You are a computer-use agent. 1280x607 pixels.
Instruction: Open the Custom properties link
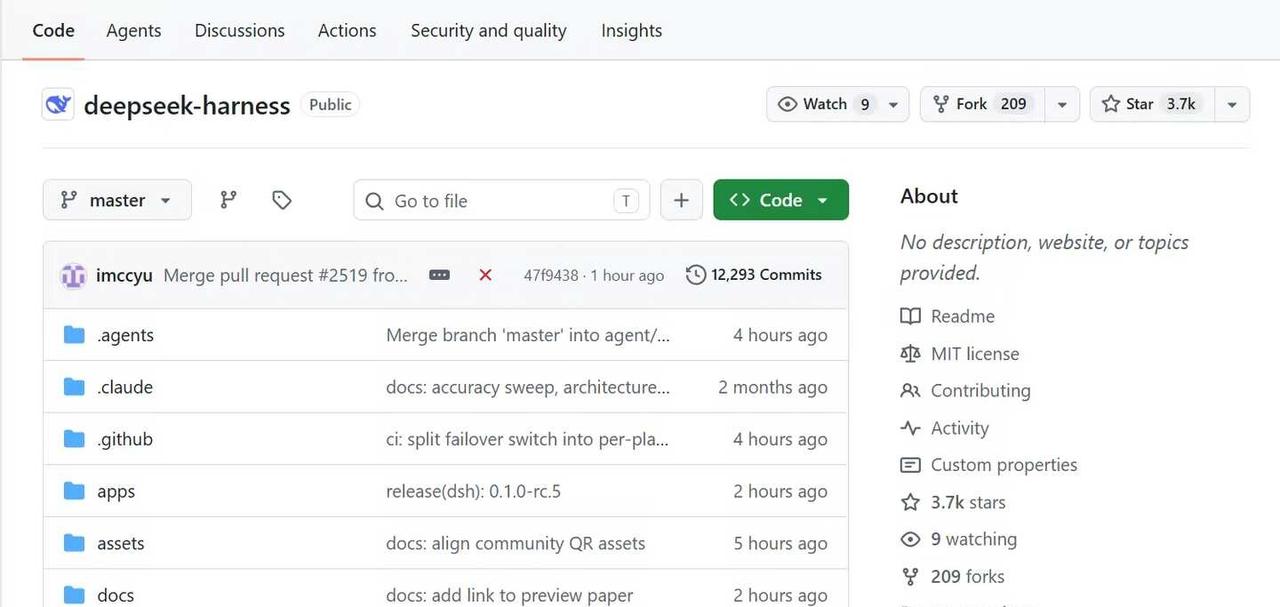[x=1004, y=465]
